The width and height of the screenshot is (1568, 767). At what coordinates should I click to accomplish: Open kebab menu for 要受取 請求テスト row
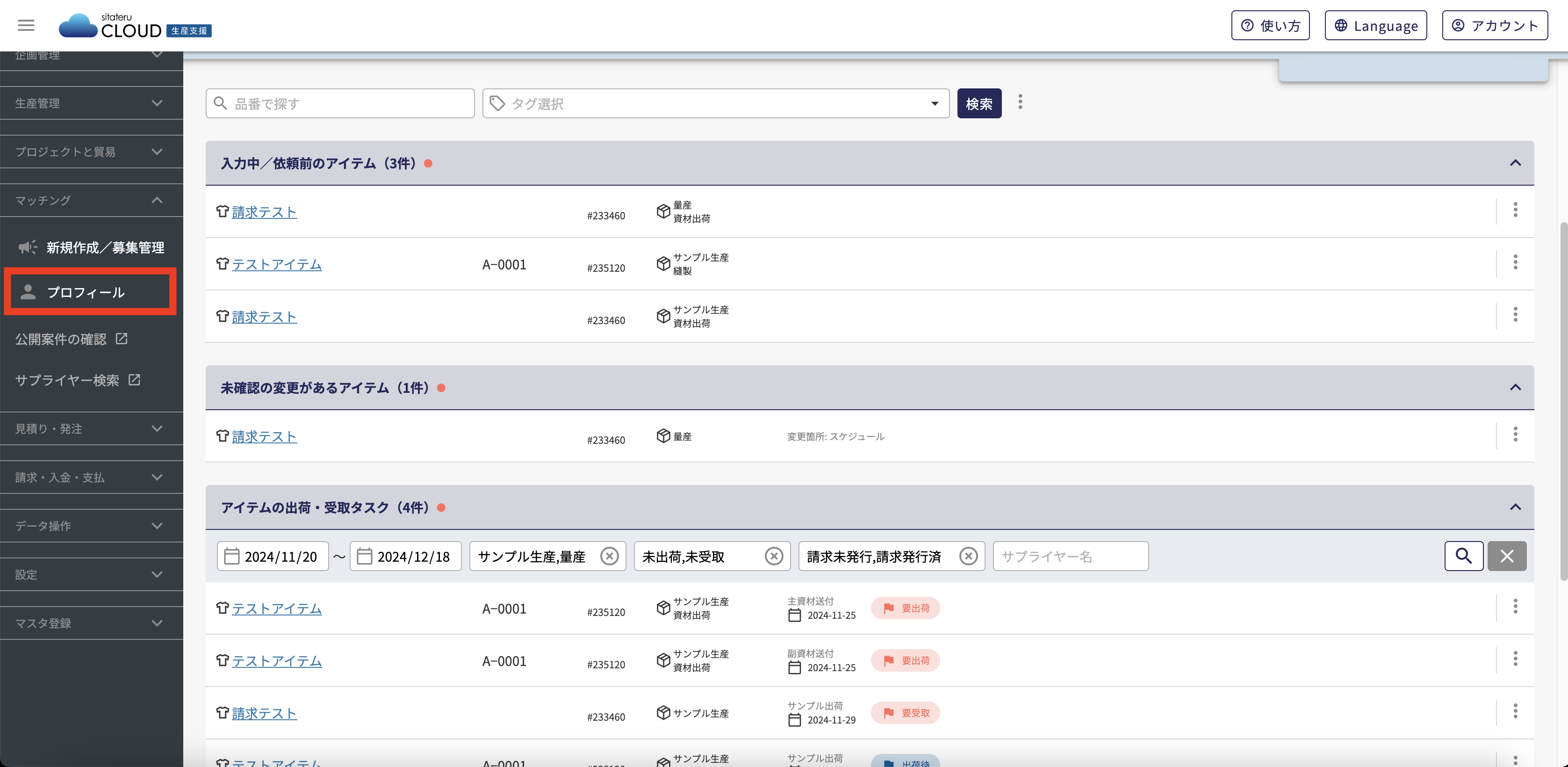[1515, 711]
